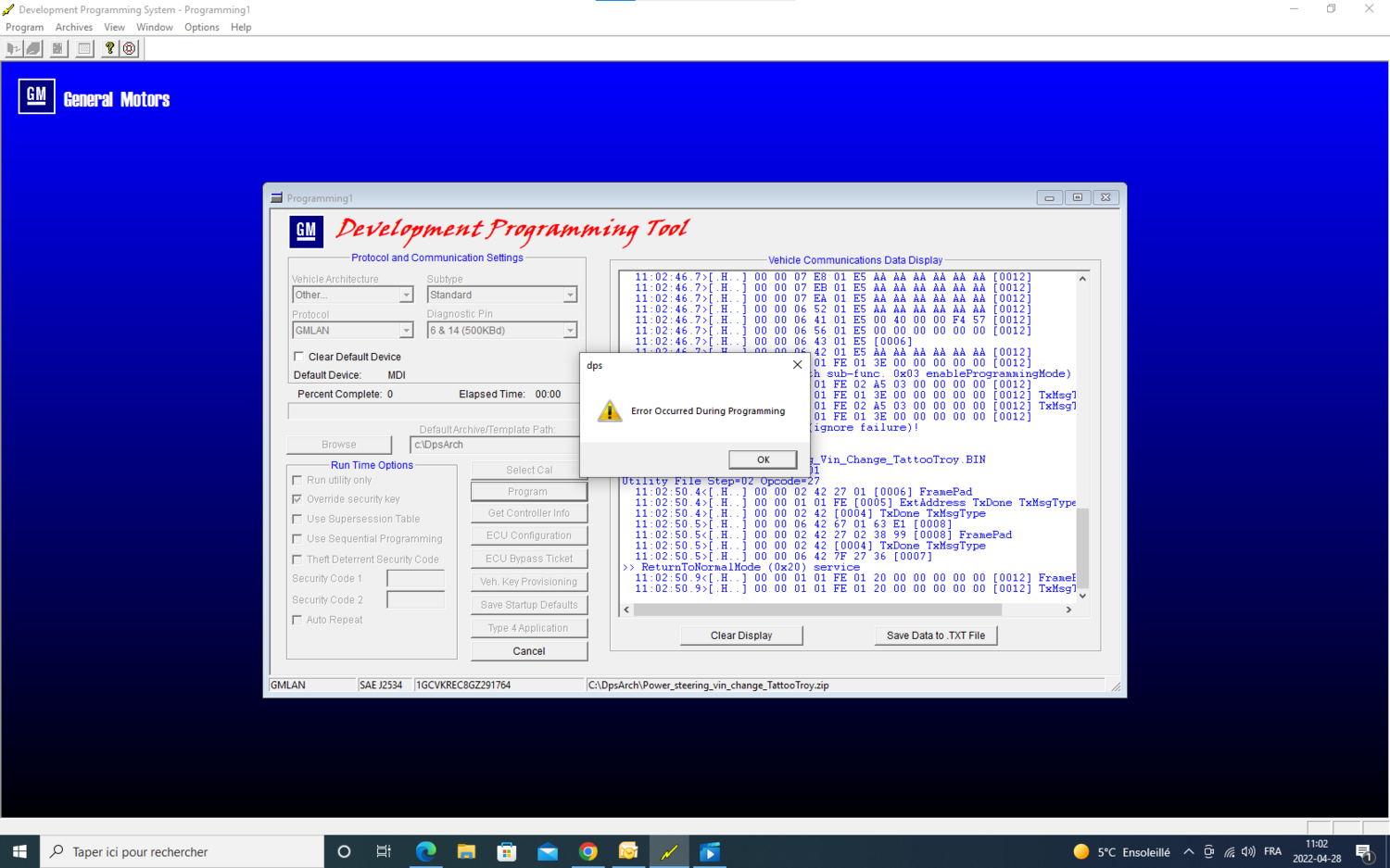1390x868 pixels.
Task: Click the Cancel button
Action: (x=529, y=651)
